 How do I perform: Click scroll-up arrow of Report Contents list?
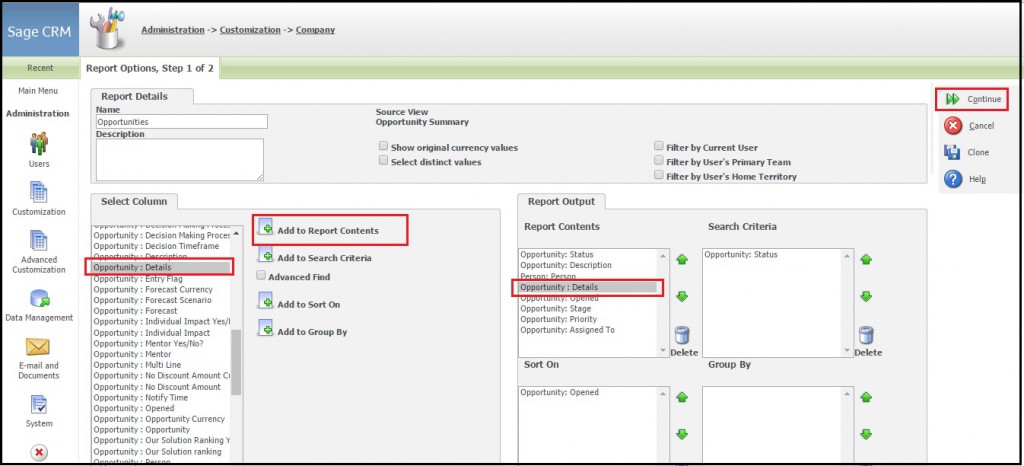tap(664, 256)
